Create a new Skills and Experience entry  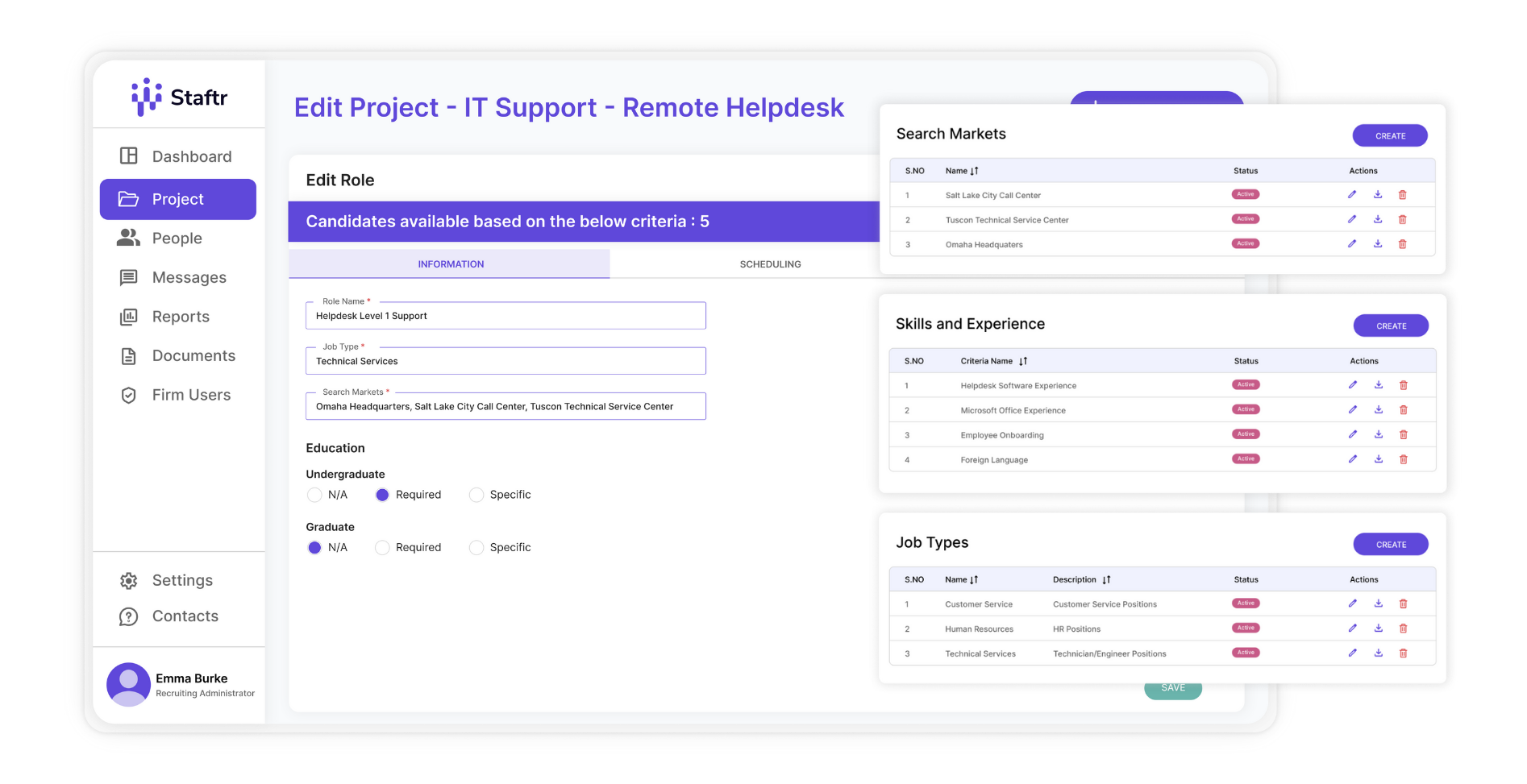(1391, 326)
